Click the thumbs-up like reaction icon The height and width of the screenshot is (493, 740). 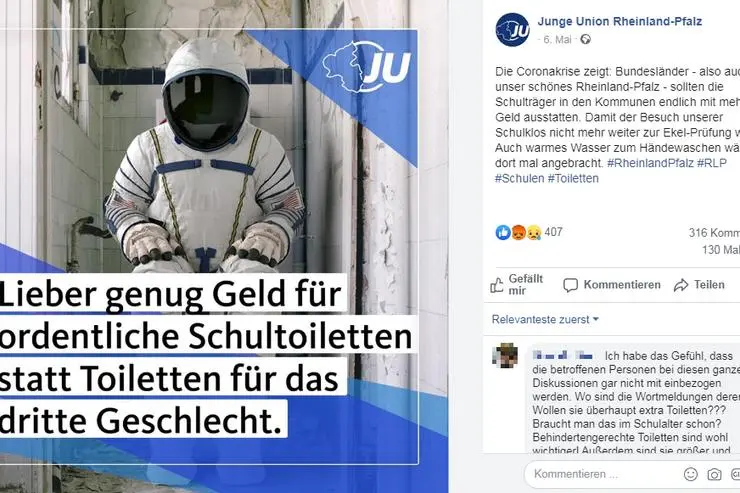503,232
